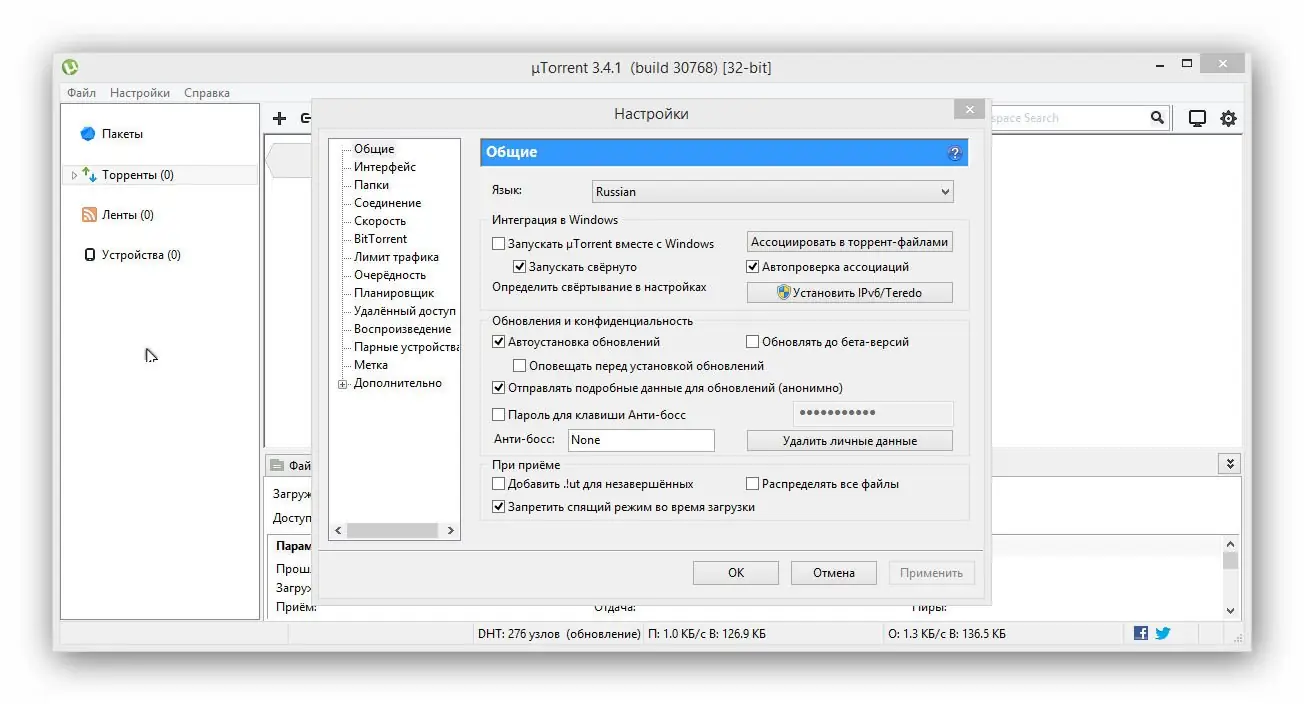Open the settings gear icon near search bar
This screenshot has width=1304, height=704.
pos(1228,118)
